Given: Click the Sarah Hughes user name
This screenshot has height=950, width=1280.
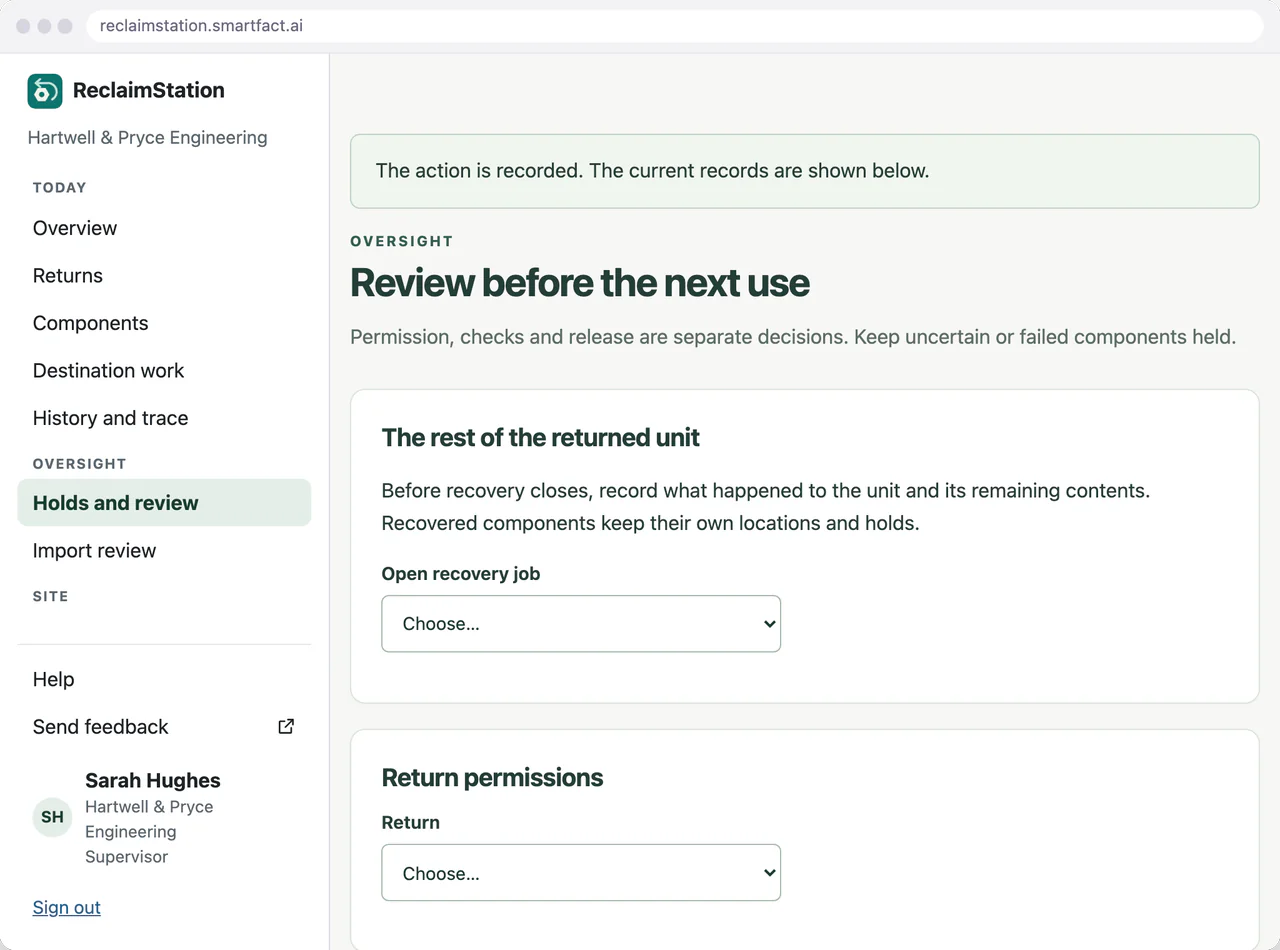Looking at the screenshot, I should pos(153,781).
